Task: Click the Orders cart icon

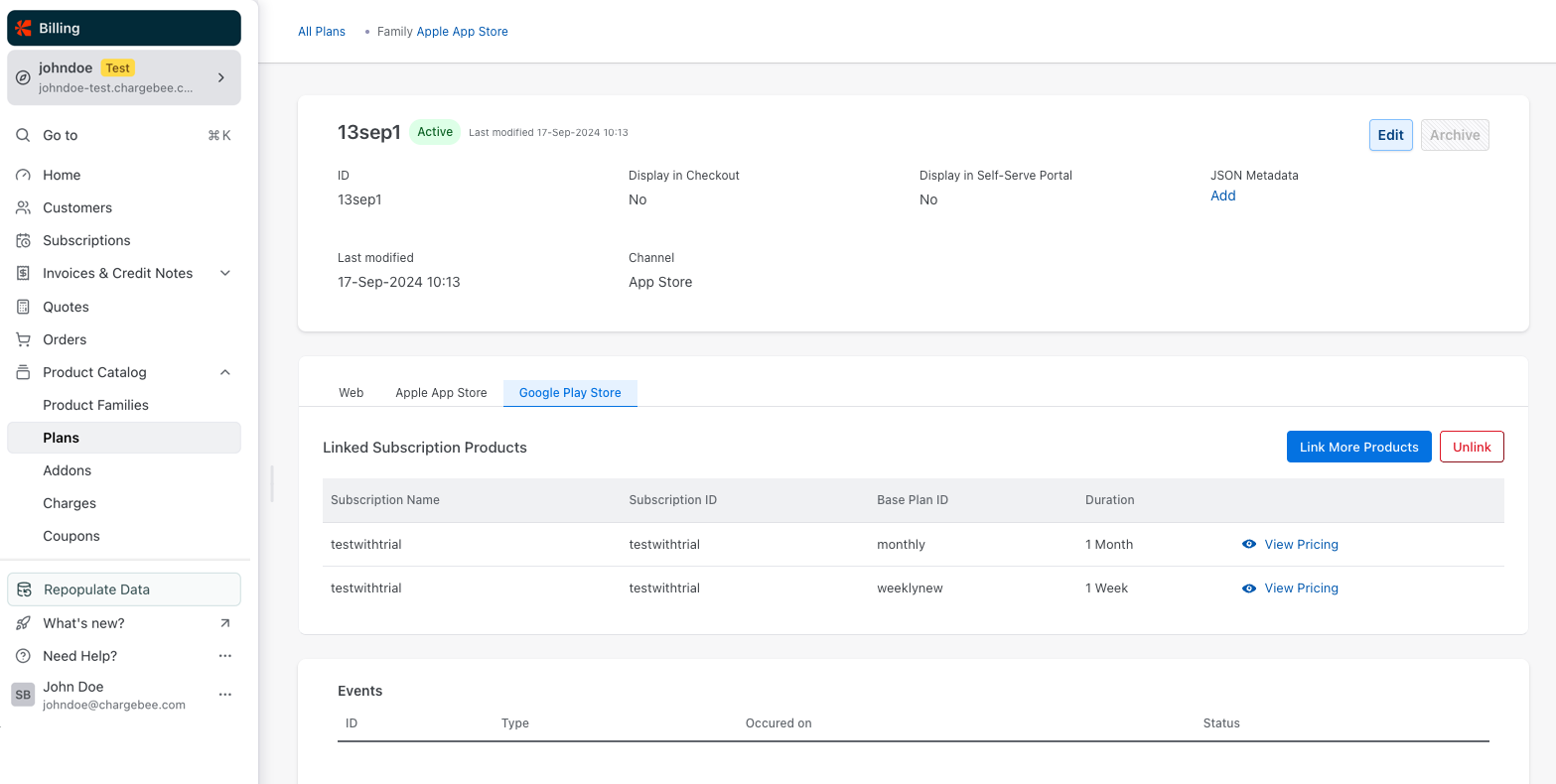Action: [23, 339]
